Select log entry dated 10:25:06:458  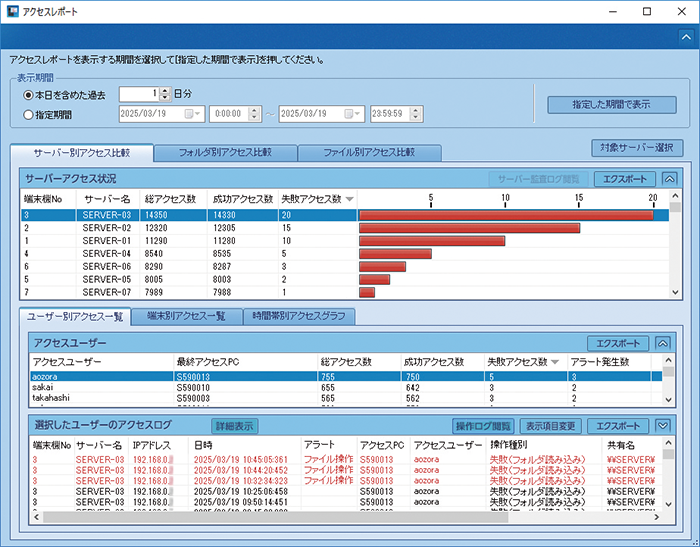(346, 492)
